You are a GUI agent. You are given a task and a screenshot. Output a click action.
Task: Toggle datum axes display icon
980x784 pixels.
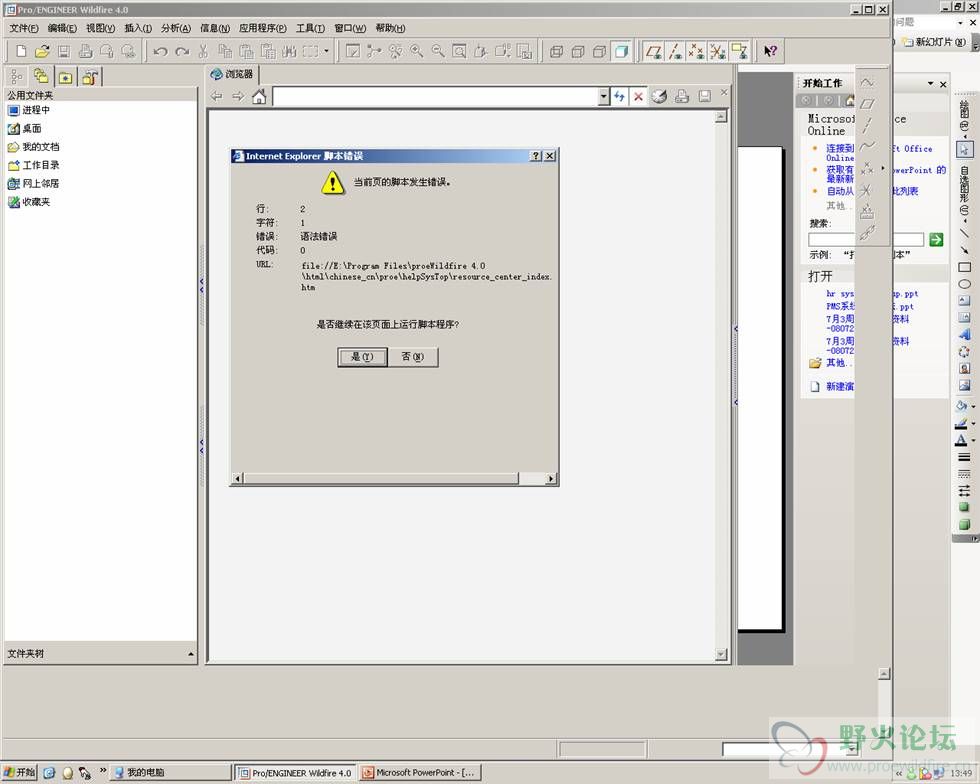pyautogui.click(x=675, y=51)
